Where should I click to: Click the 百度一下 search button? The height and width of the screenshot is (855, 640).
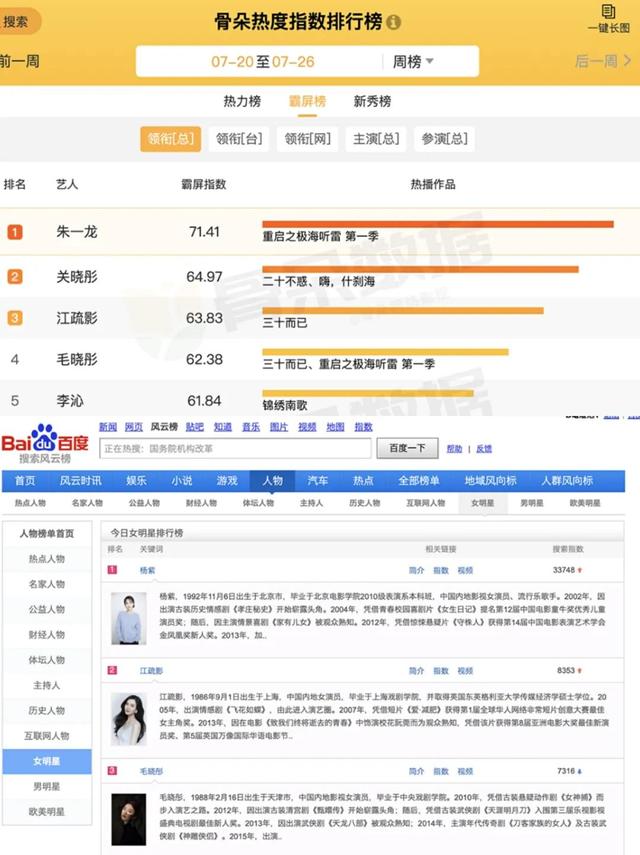pos(407,448)
